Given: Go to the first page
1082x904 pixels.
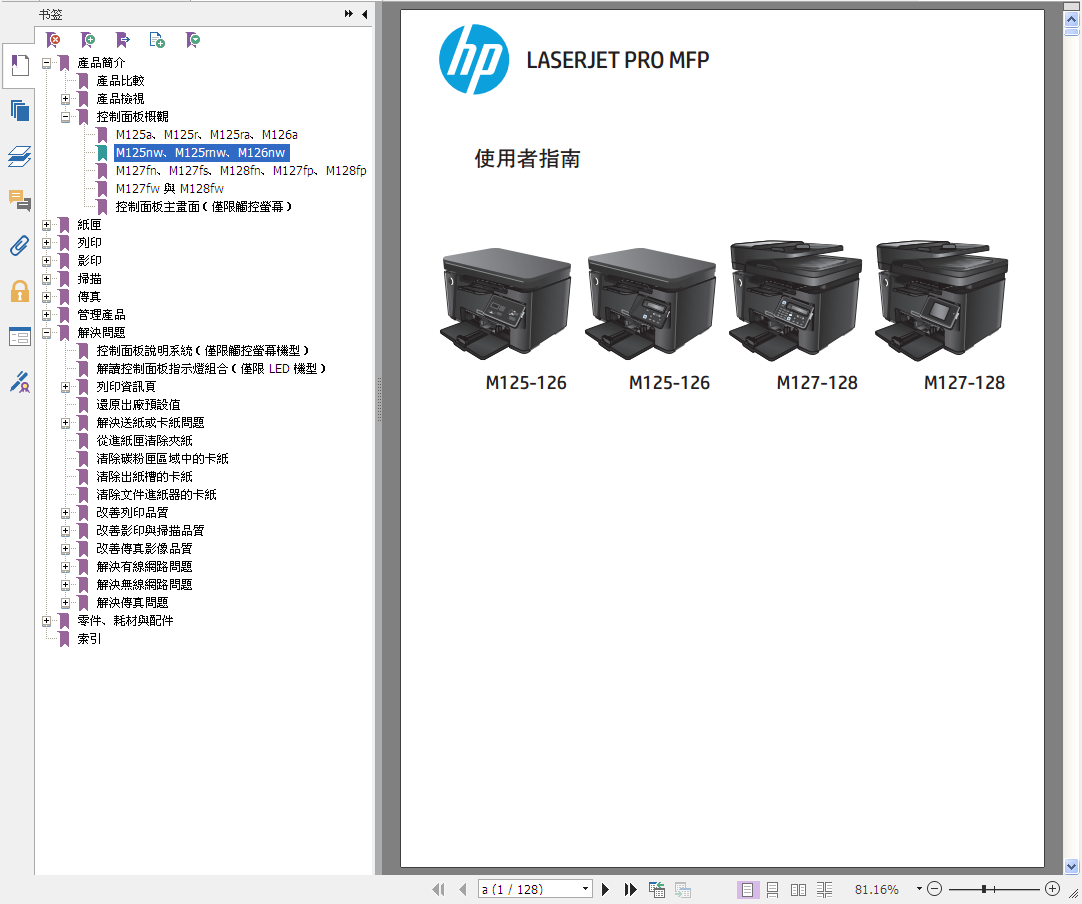Looking at the screenshot, I should click(x=438, y=890).
